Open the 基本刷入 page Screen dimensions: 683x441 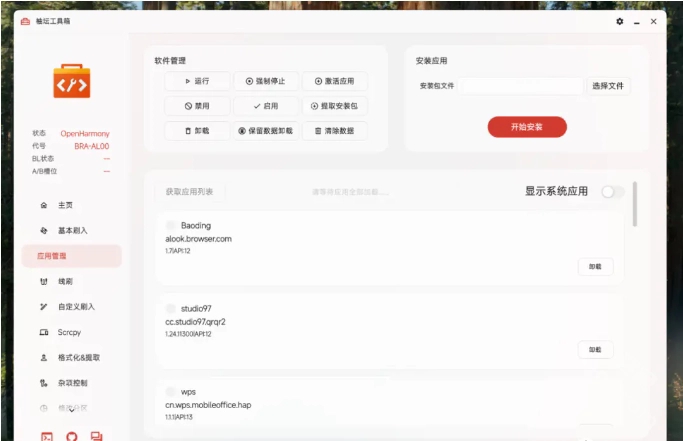(72, 231)
